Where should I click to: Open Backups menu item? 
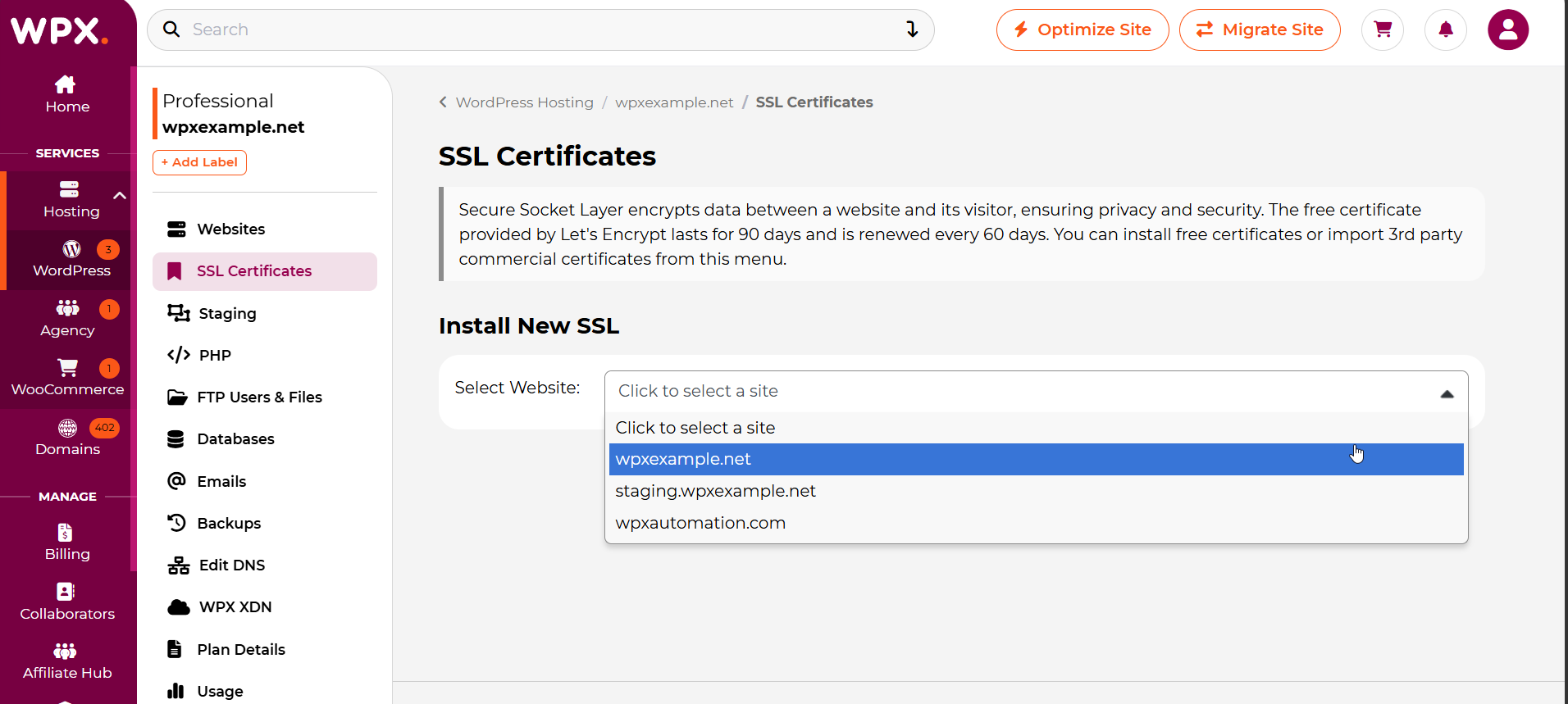click(265, 523)
